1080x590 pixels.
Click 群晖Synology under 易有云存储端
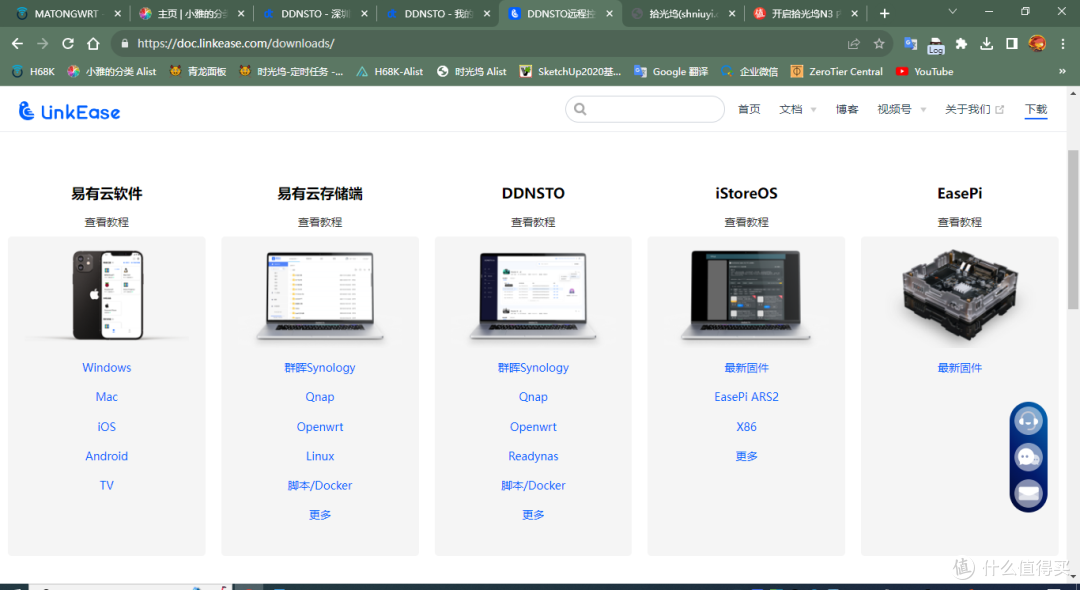pyautogui.click(x=320, y=368)
